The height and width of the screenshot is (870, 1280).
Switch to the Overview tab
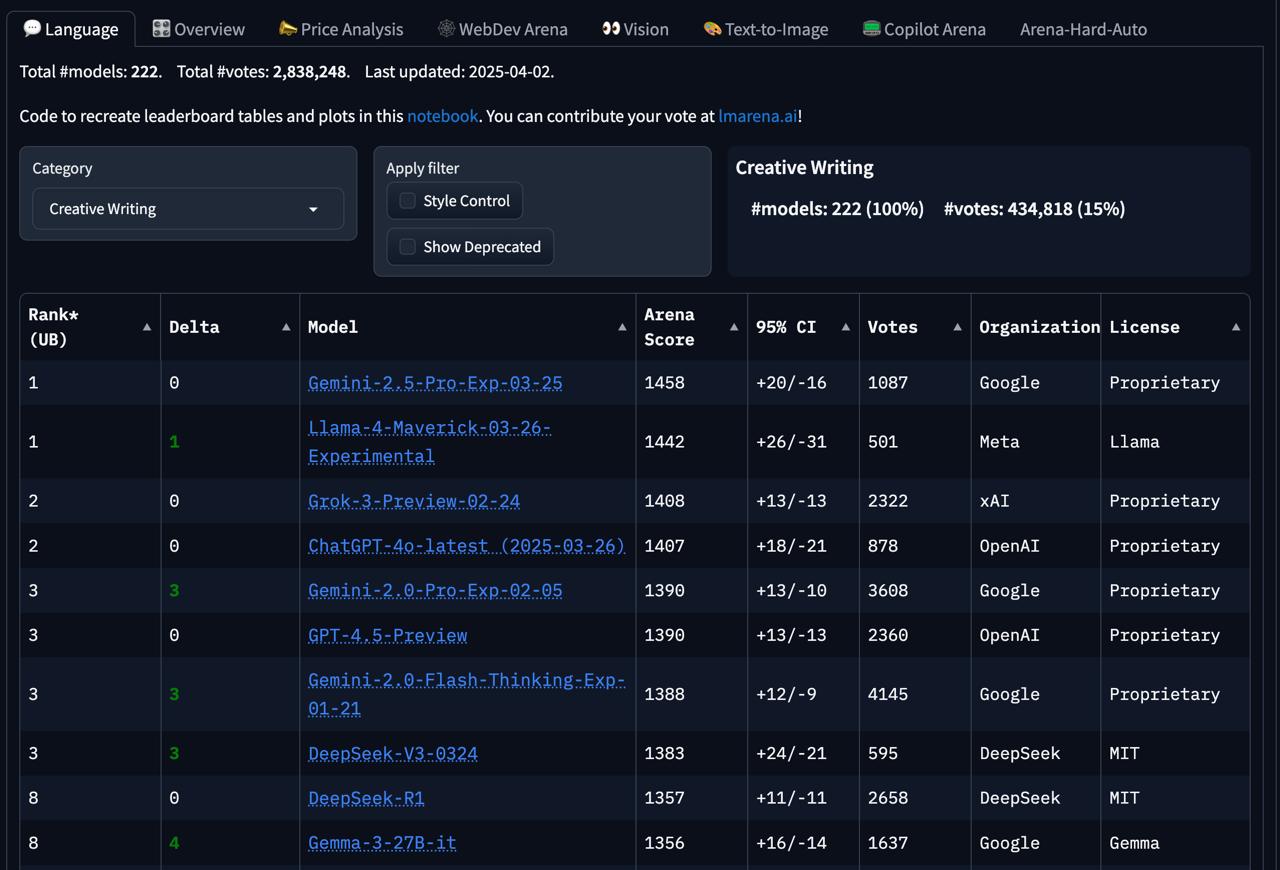pos(198,29)
